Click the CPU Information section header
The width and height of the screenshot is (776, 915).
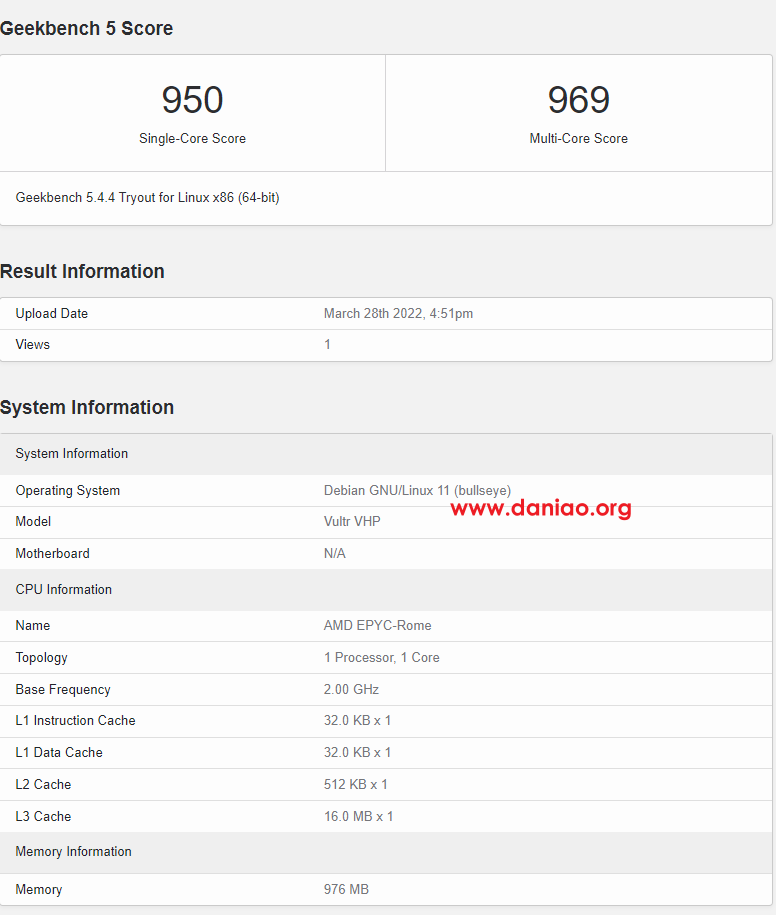pos(386,590)
